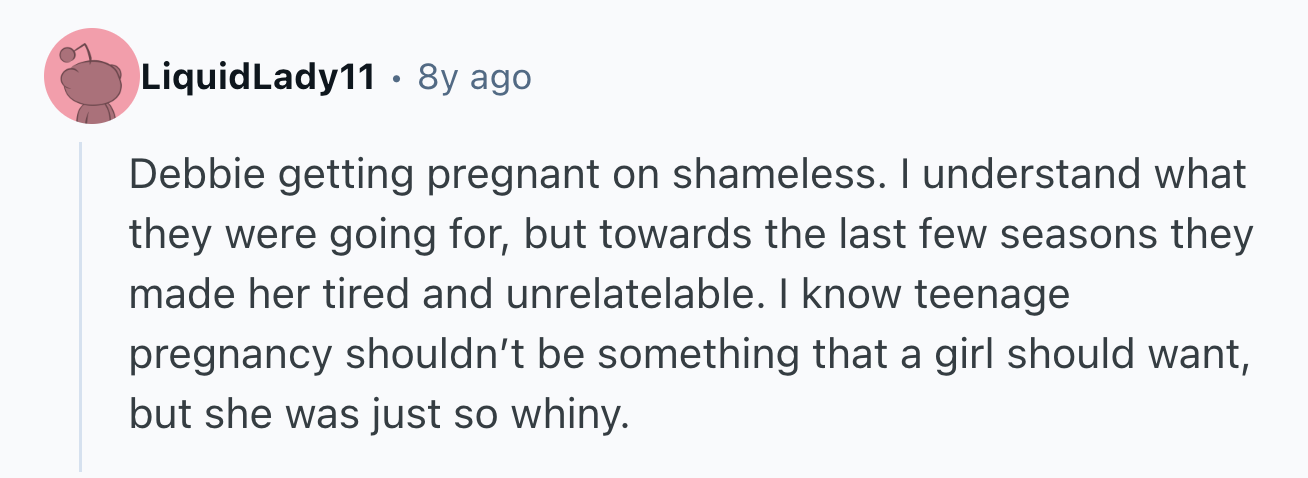The height and width of the screenshot is (478, 1308).
Task: Click the dot separator beside the username
Action: pyautogui.click(x=397, y=77)
